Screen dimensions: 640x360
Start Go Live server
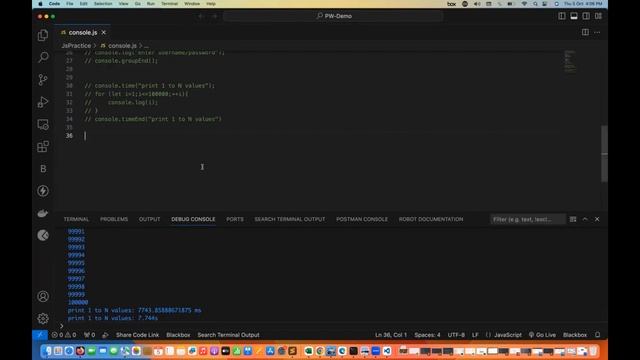pos(542,335)
